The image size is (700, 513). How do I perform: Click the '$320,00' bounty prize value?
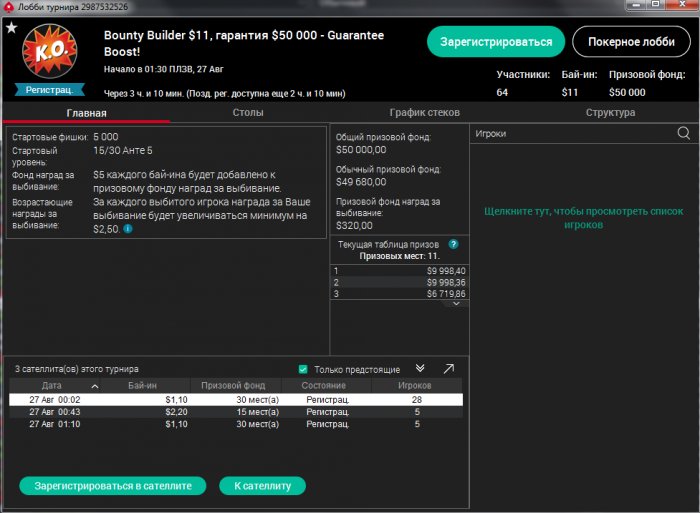354,225
